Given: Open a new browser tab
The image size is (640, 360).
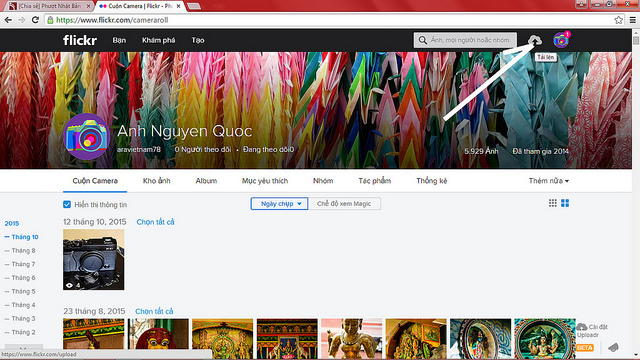Looking at the screenshot, I should pos(193,6).
